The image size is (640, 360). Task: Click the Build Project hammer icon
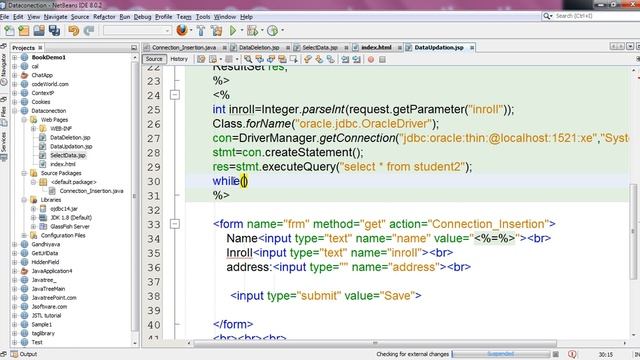pyautogui.click(x=201, y=31)
